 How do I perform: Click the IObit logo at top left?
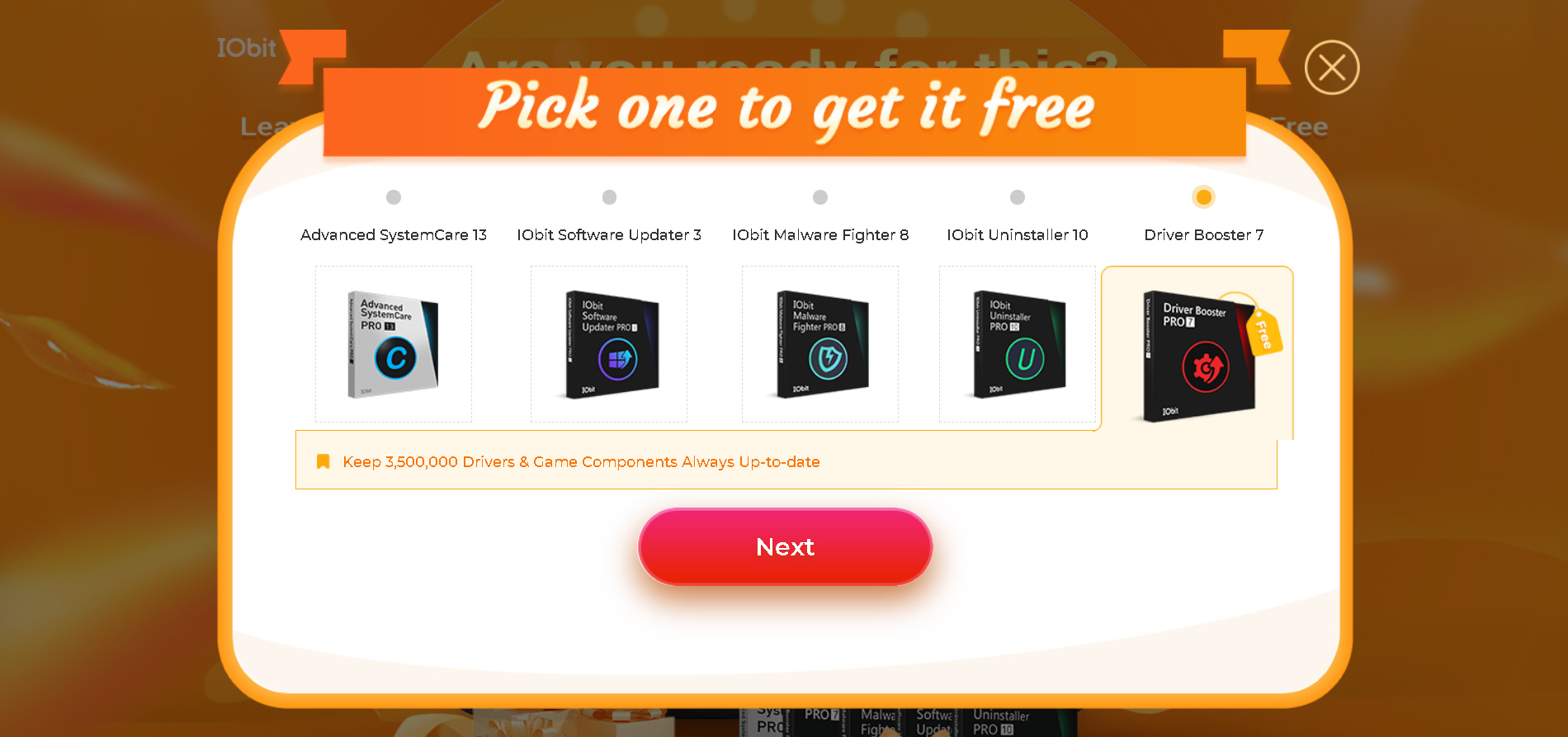coord(246,48)
